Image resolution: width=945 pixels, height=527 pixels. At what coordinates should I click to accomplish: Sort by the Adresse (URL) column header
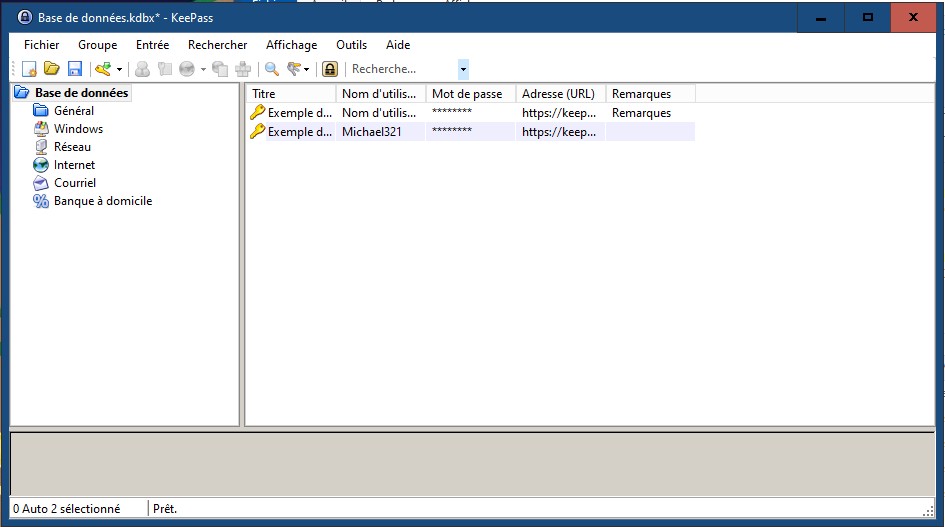[x=560, y=93]
